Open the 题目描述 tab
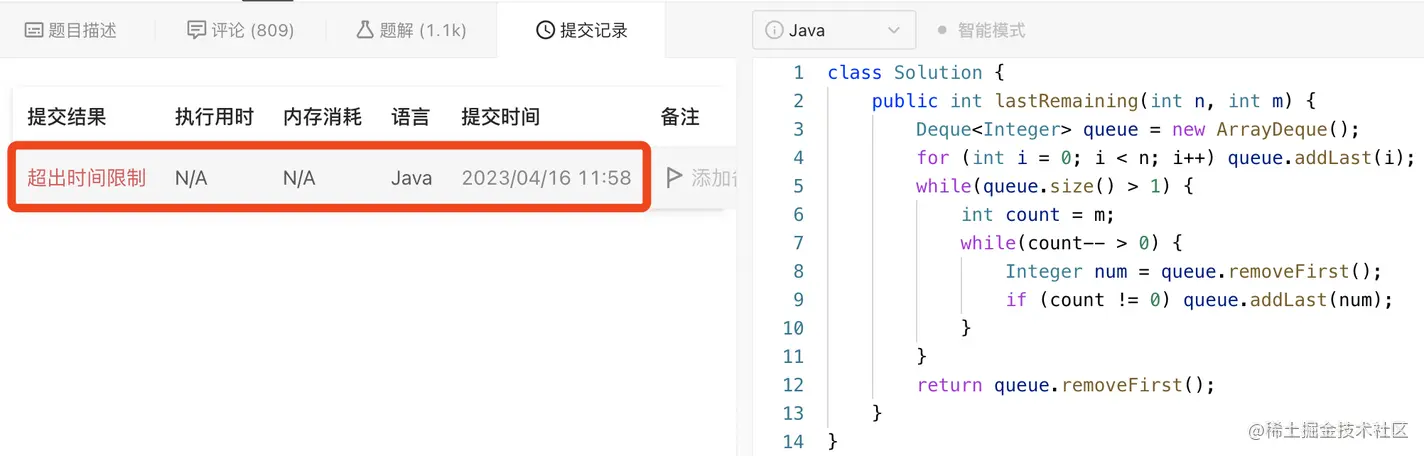Screen dimensions: 1424x456 (x=70, y=30)
